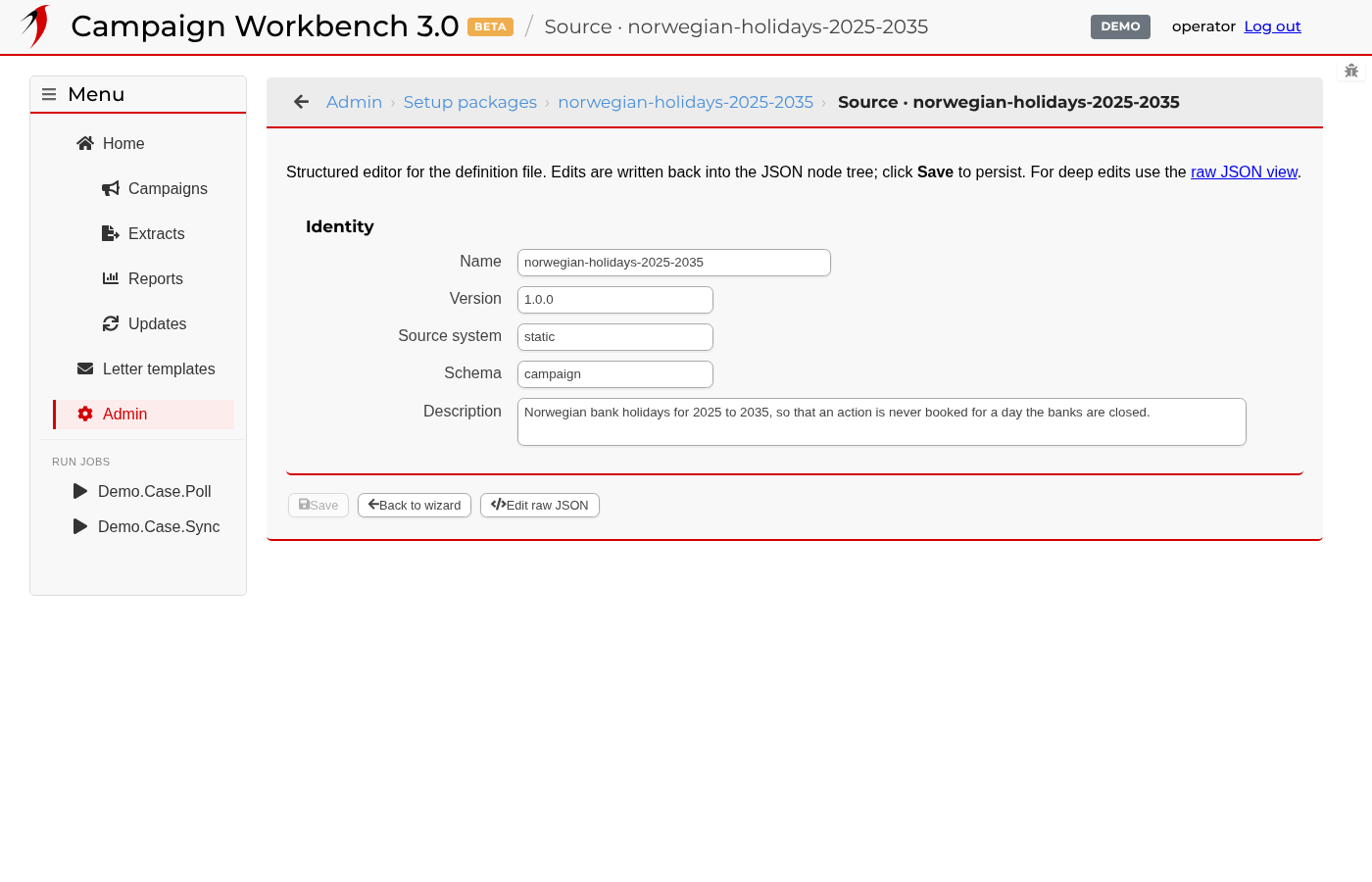Click the Save button
Viewport: 1372px width, 882px height.
[318, 505]
